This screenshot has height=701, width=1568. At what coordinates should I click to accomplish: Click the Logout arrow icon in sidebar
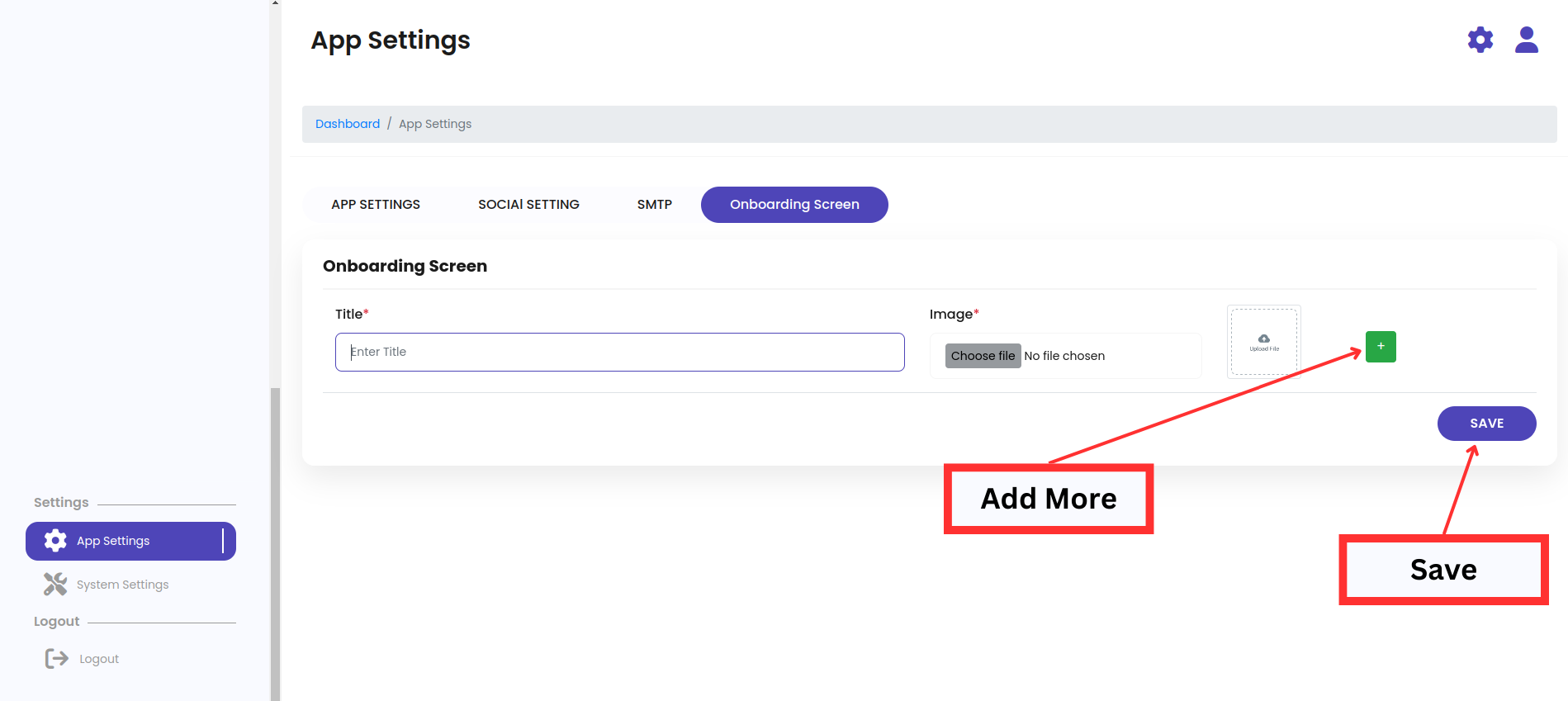(x=56, y=658)
